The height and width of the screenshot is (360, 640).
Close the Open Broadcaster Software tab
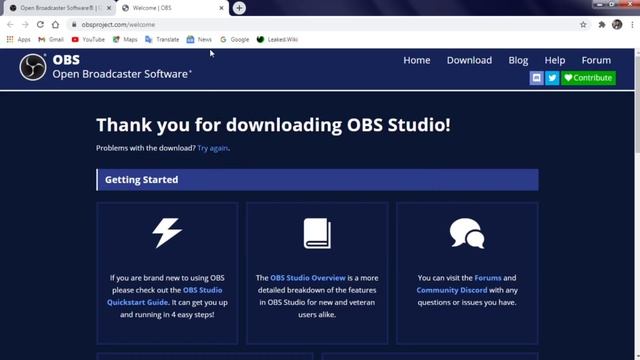[109, 8]
